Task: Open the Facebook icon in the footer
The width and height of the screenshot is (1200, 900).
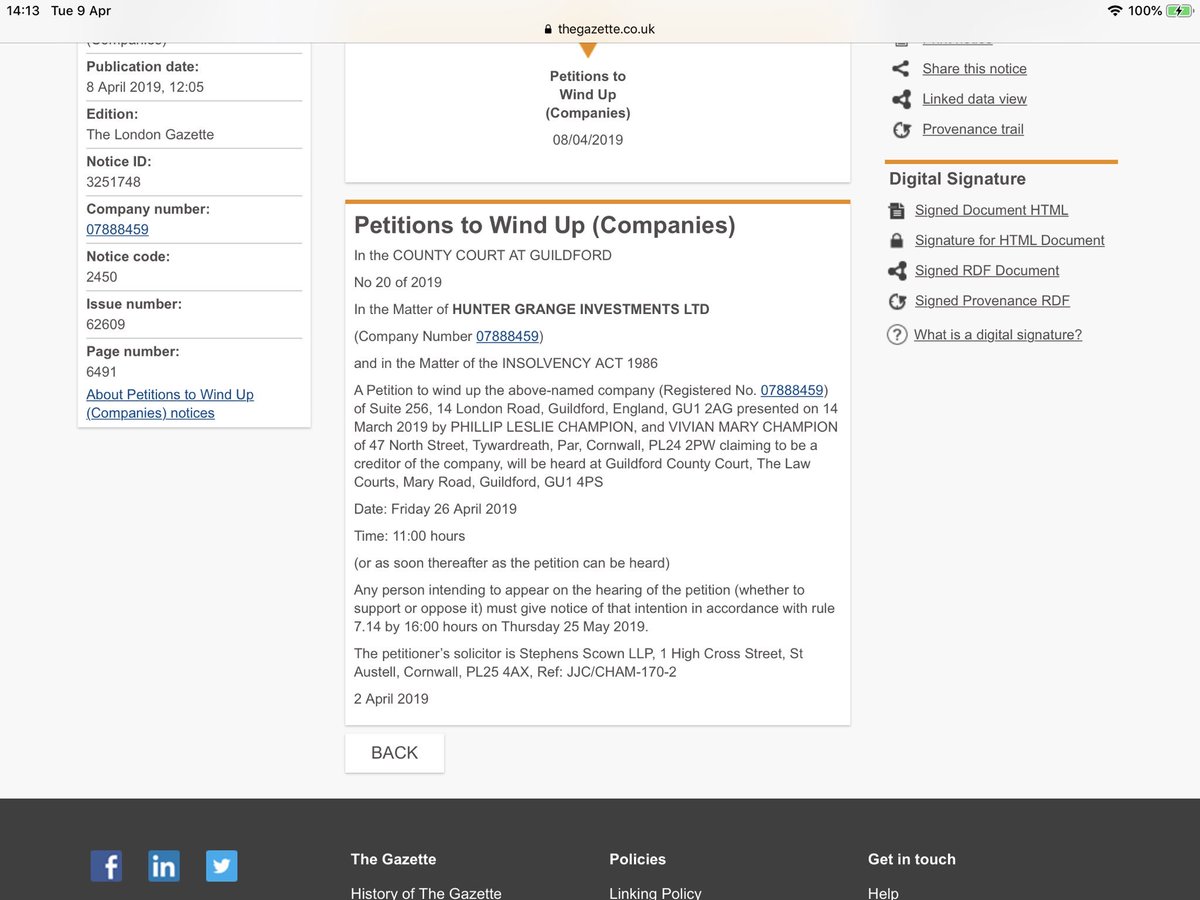Action: tap(106, 866)
